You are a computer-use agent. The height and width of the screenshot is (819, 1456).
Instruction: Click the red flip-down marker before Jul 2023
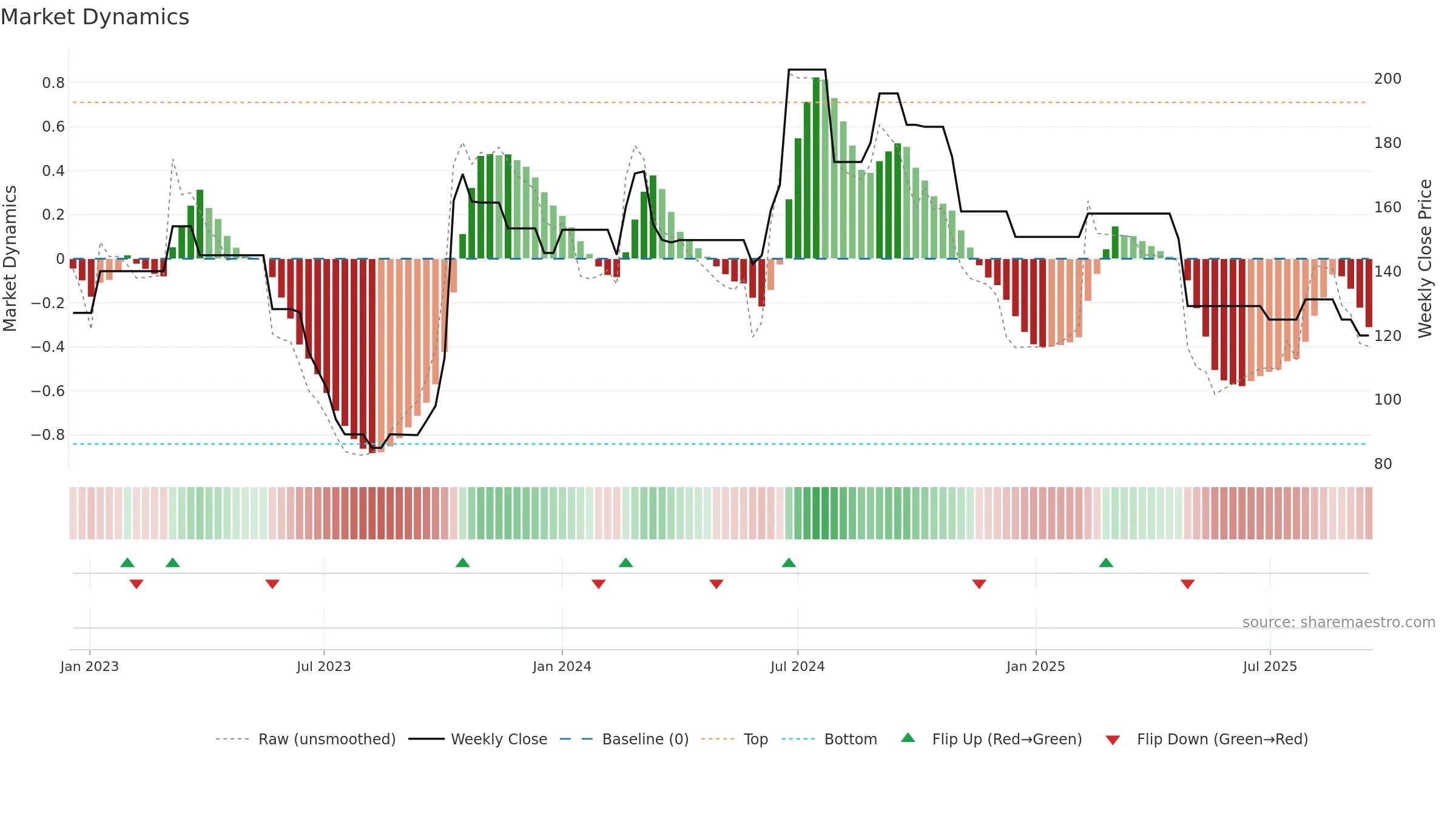(272, 584)
